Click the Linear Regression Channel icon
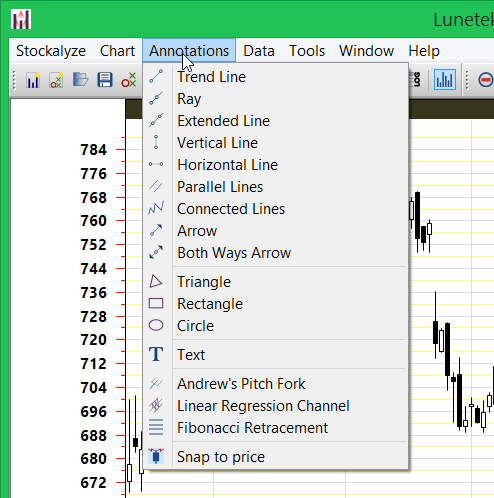The image size is (494, 498). 156,405
